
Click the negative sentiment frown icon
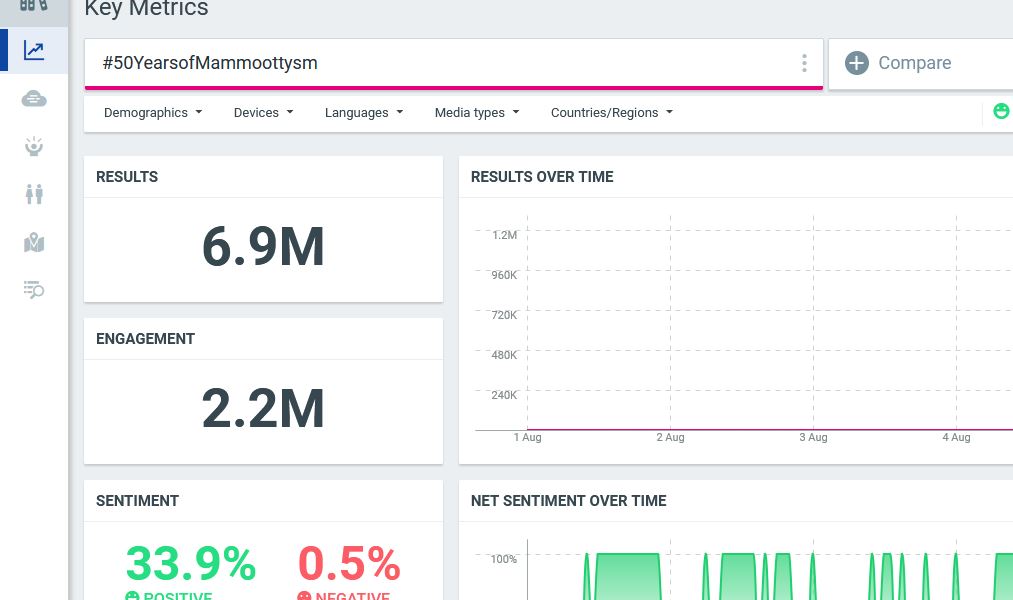point(304,595)
